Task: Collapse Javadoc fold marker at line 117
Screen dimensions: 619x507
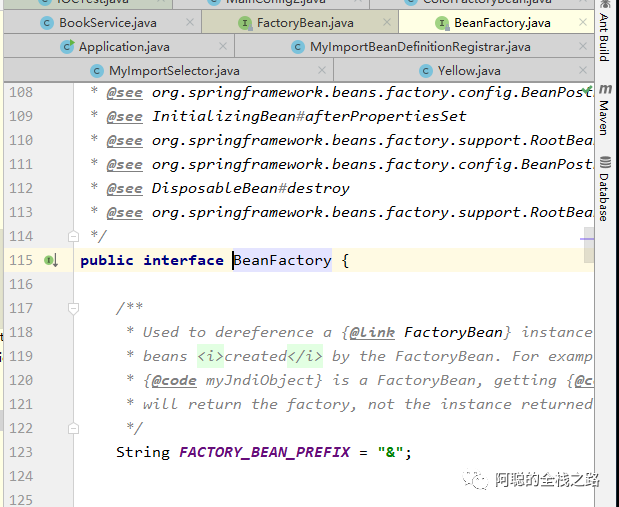Action: [x=73, y=308]
